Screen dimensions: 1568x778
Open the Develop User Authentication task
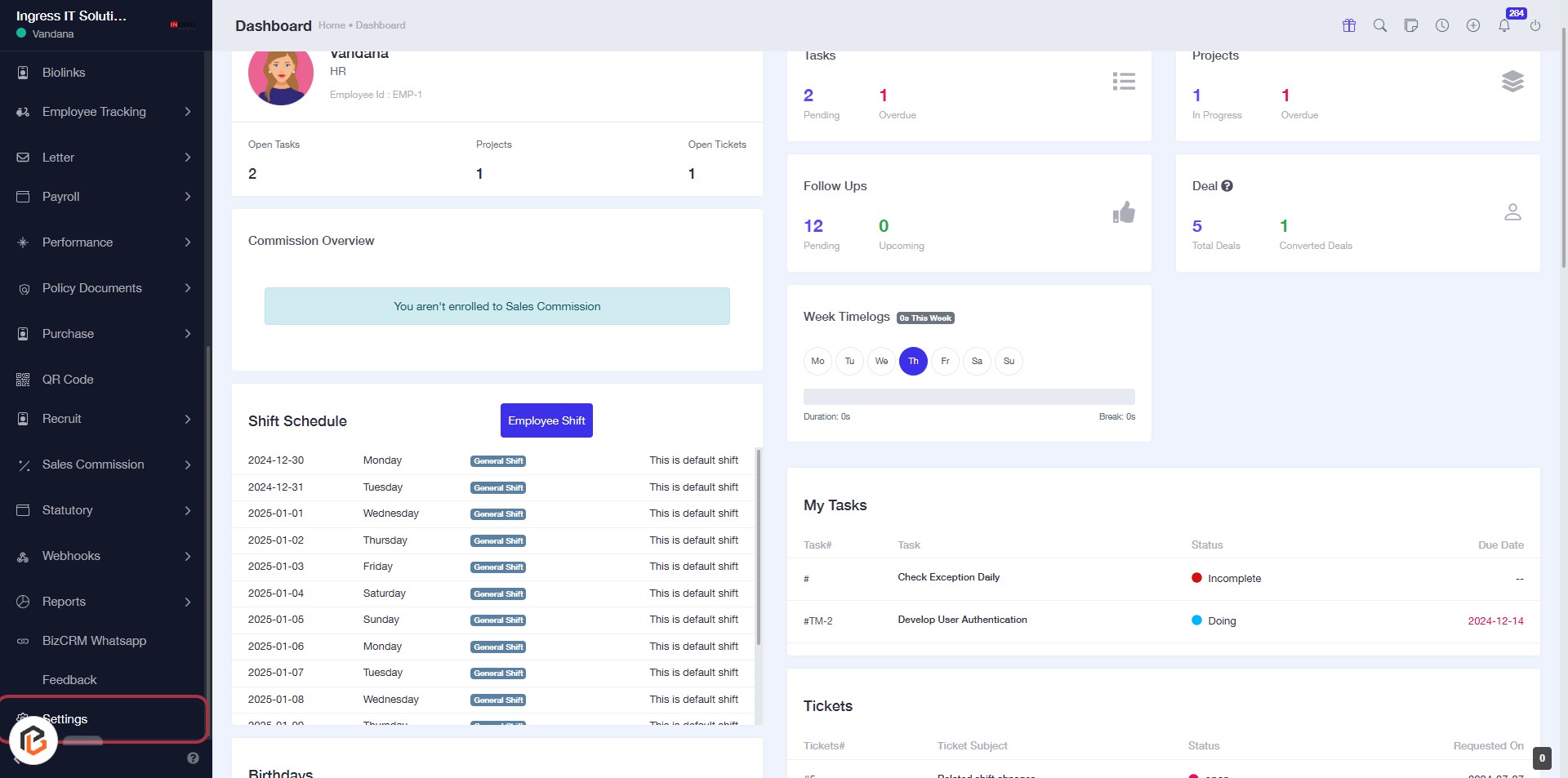pos(962,620)
